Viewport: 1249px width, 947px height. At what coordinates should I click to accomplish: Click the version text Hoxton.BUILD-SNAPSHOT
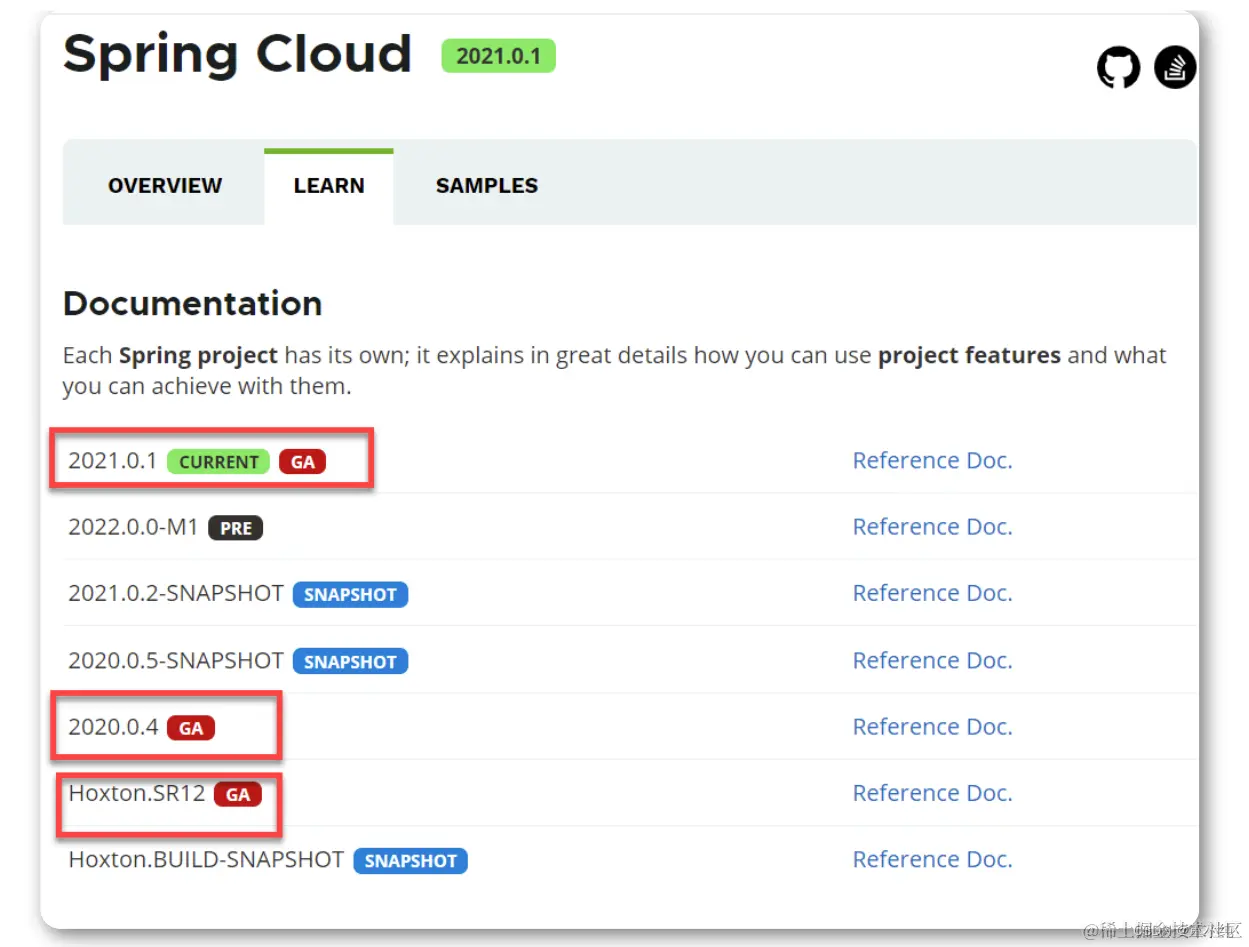(x=206, y=859)
